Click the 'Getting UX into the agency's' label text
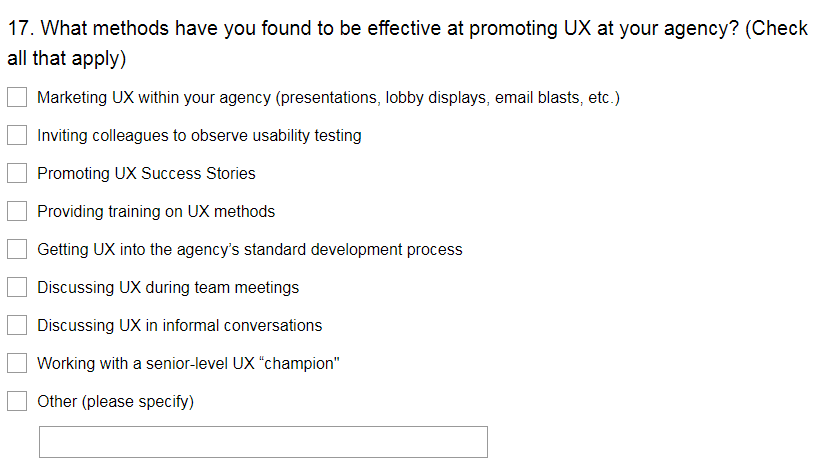The height and width of the screenshot is (474, 826). (250, 249)
